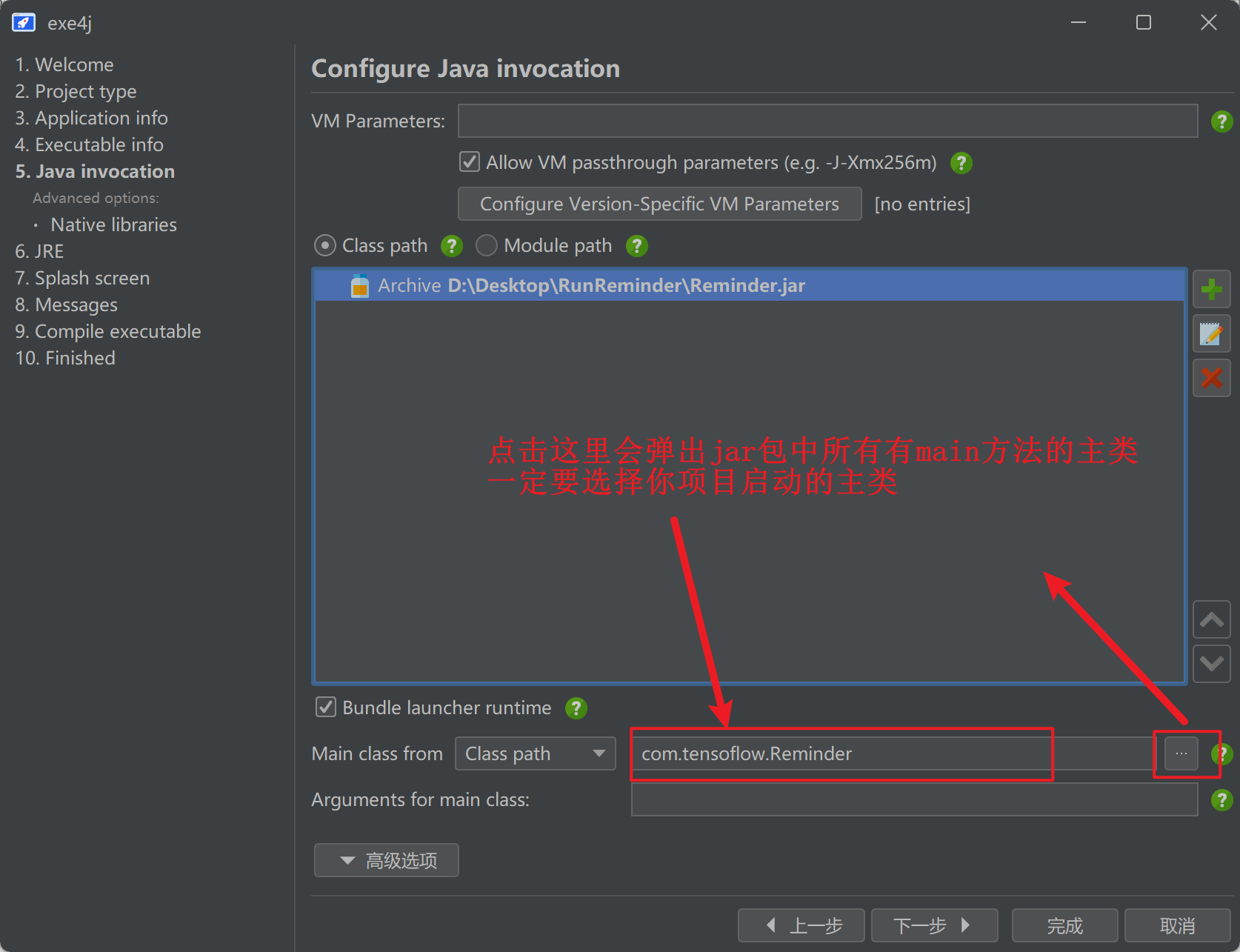Click the 下一步 next step button
The image size is (1240, 952).
coord(933,925)
